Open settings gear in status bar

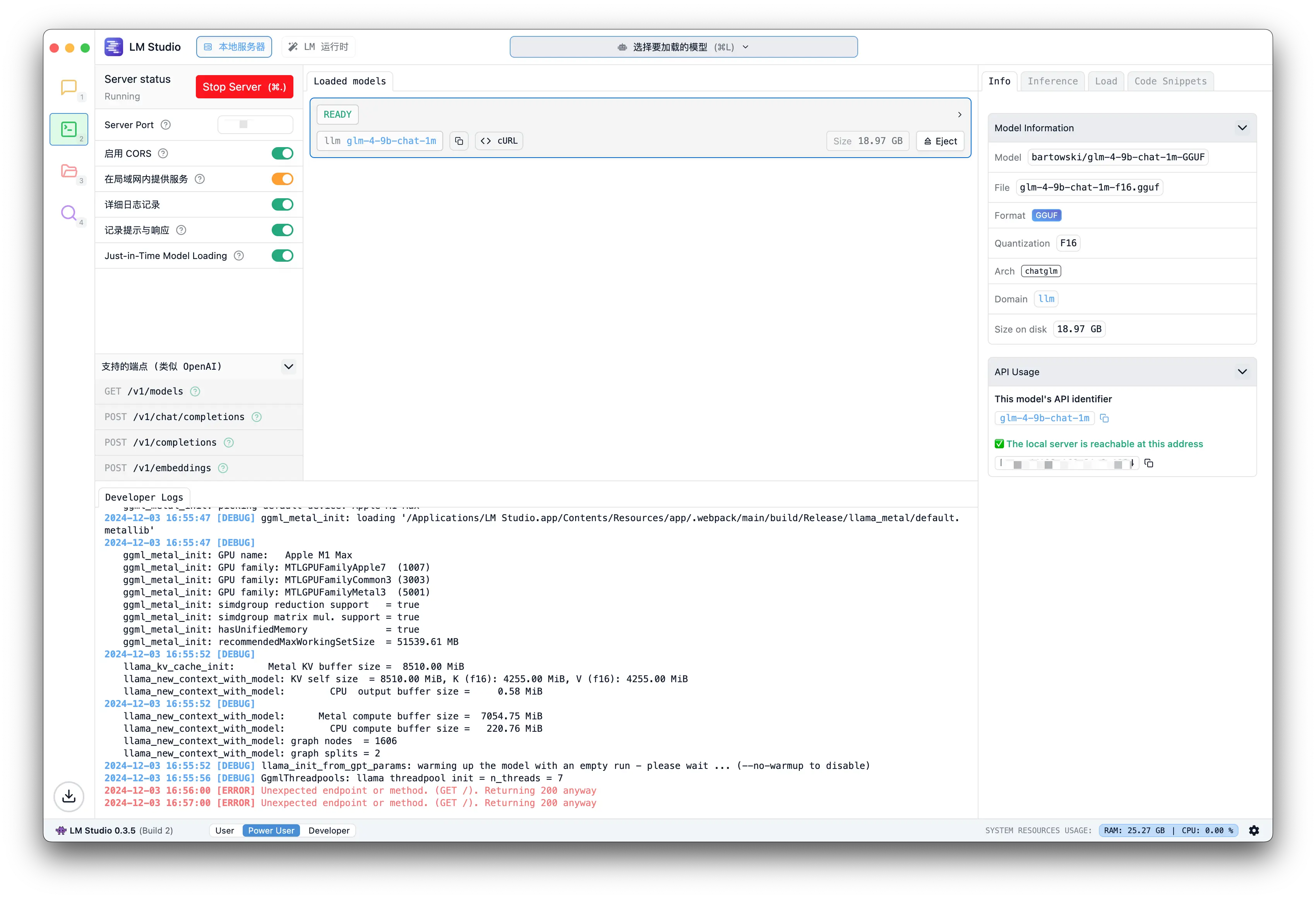(x=1254, y=830)
